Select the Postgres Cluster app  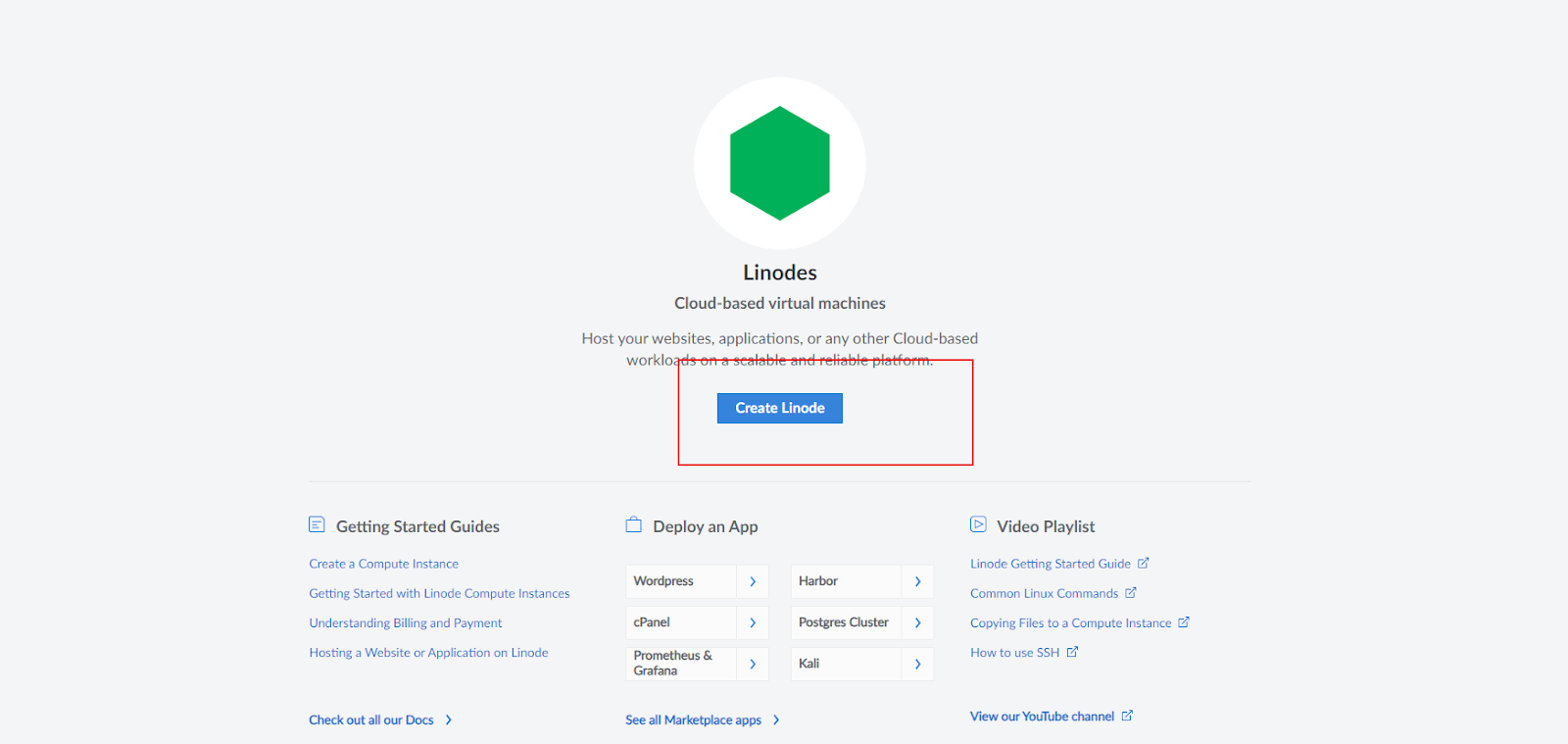[846, 622]
